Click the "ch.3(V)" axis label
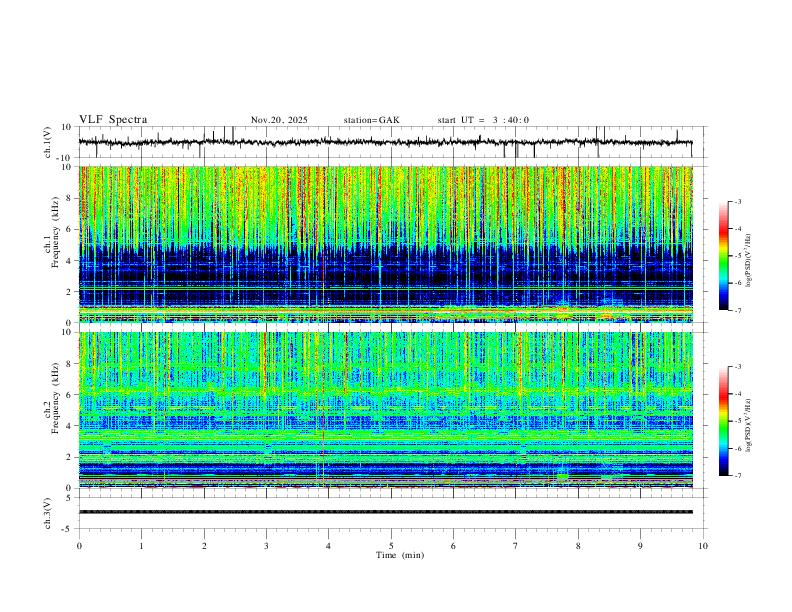This screenshot has height=612, width=792. click(48, 513)
